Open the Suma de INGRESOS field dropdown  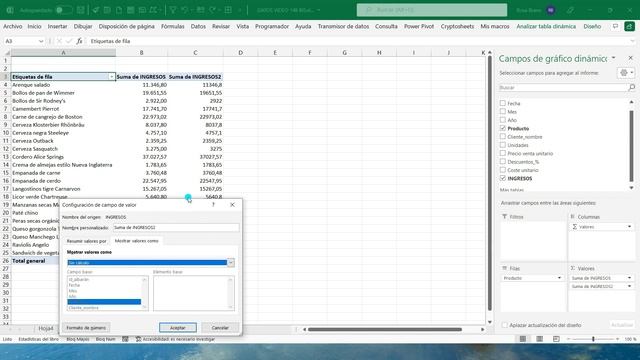(x=629, y=278)
